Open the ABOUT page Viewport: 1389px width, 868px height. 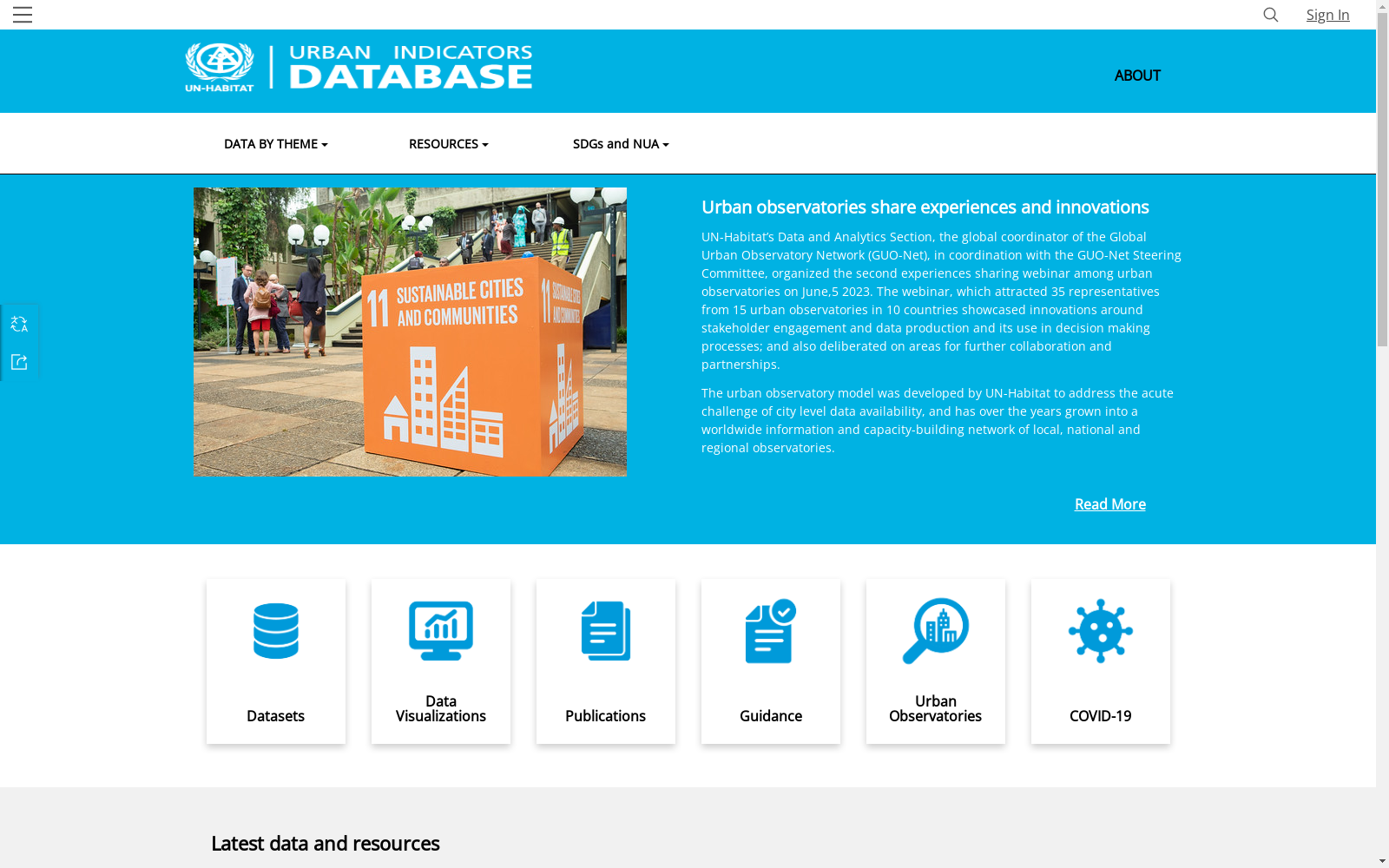pos(1137,76)
